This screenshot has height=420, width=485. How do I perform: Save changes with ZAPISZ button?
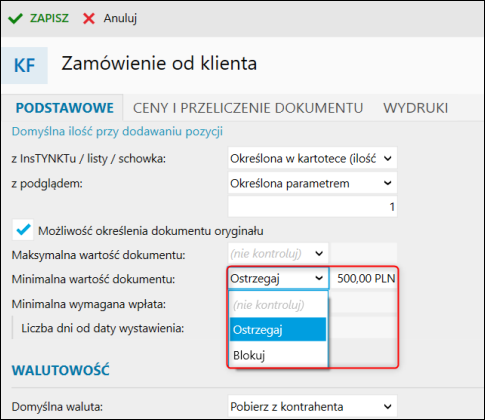tap(38, 18)
